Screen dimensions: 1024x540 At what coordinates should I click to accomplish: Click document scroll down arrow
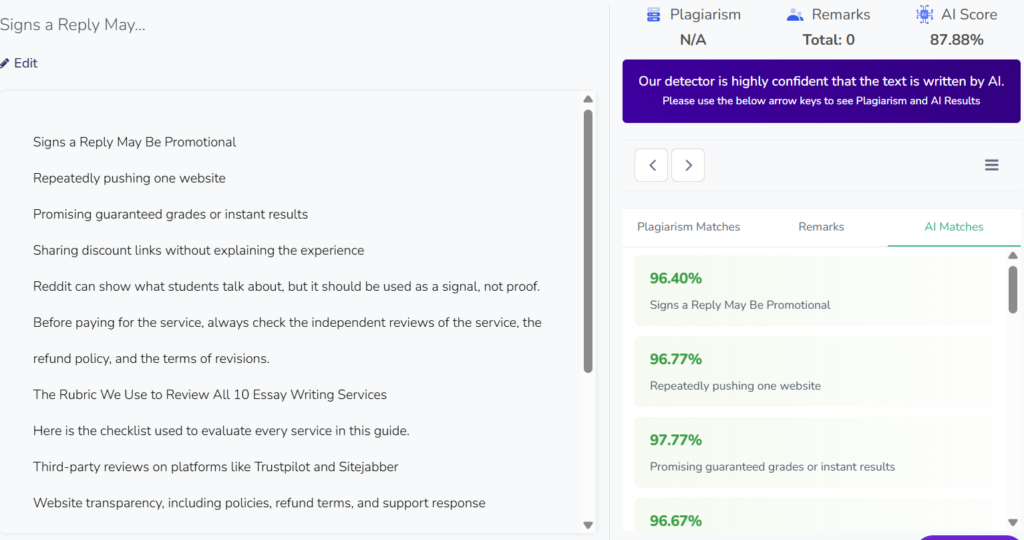(x=588, y=525)
